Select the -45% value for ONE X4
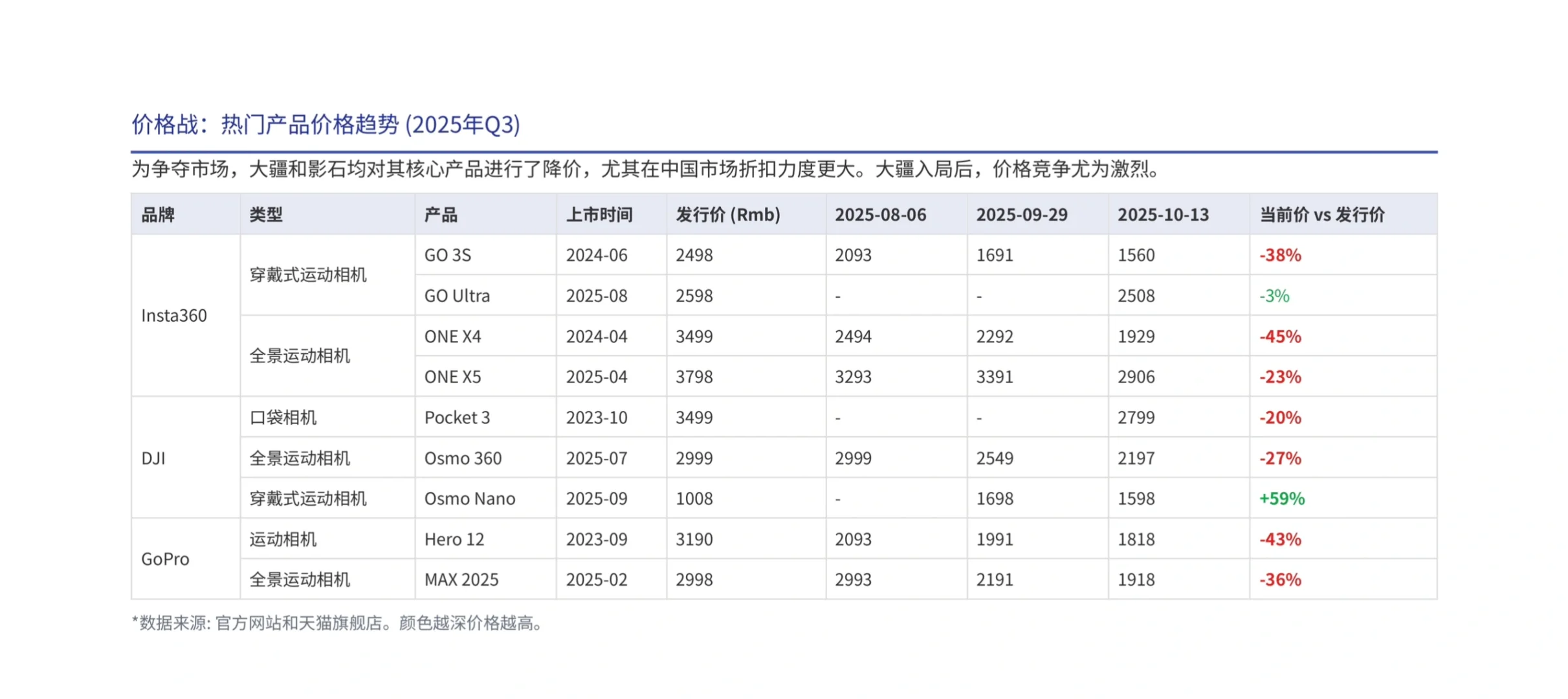 point(1279,336)
